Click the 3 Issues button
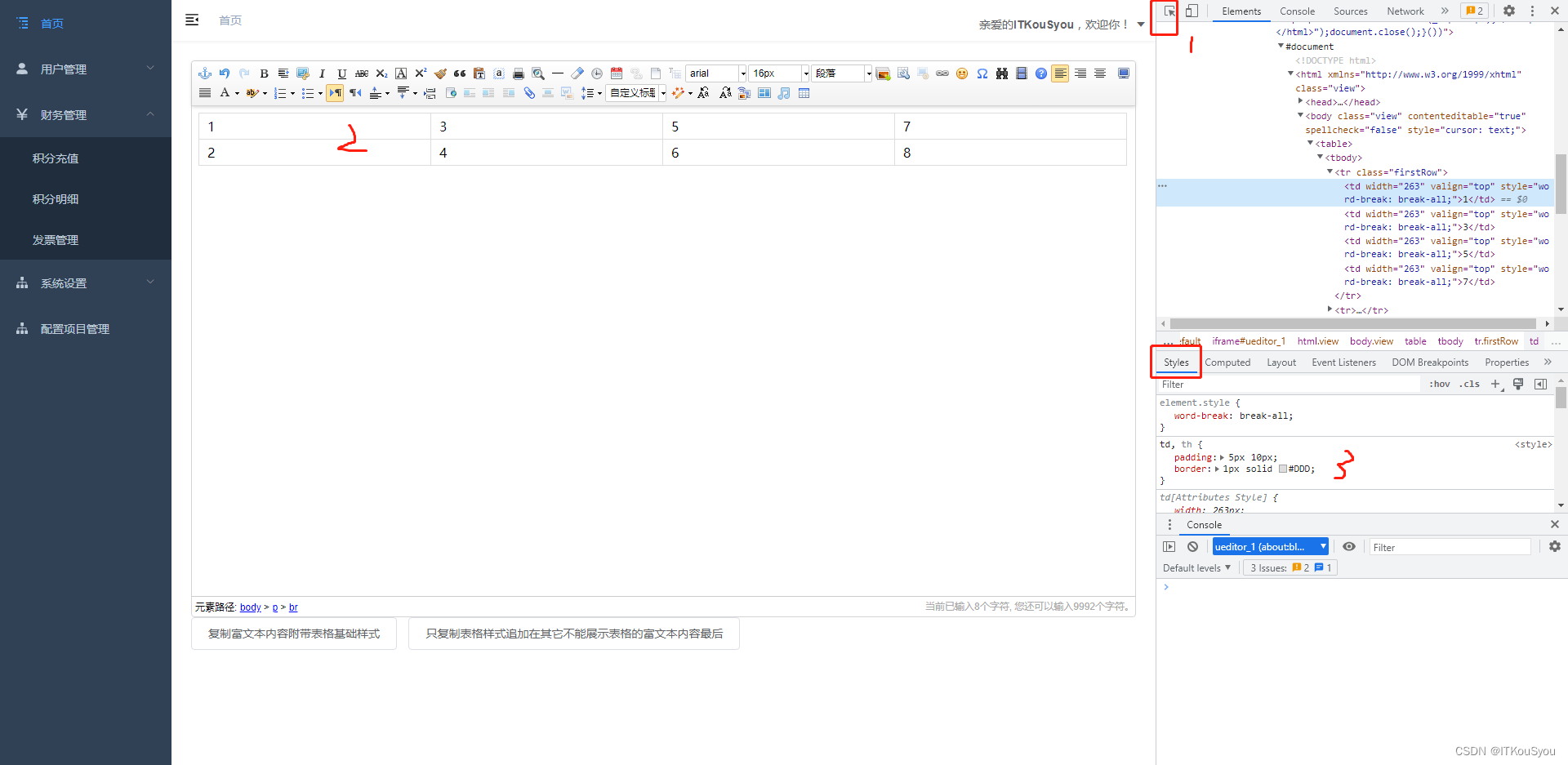 [1289, 568]
